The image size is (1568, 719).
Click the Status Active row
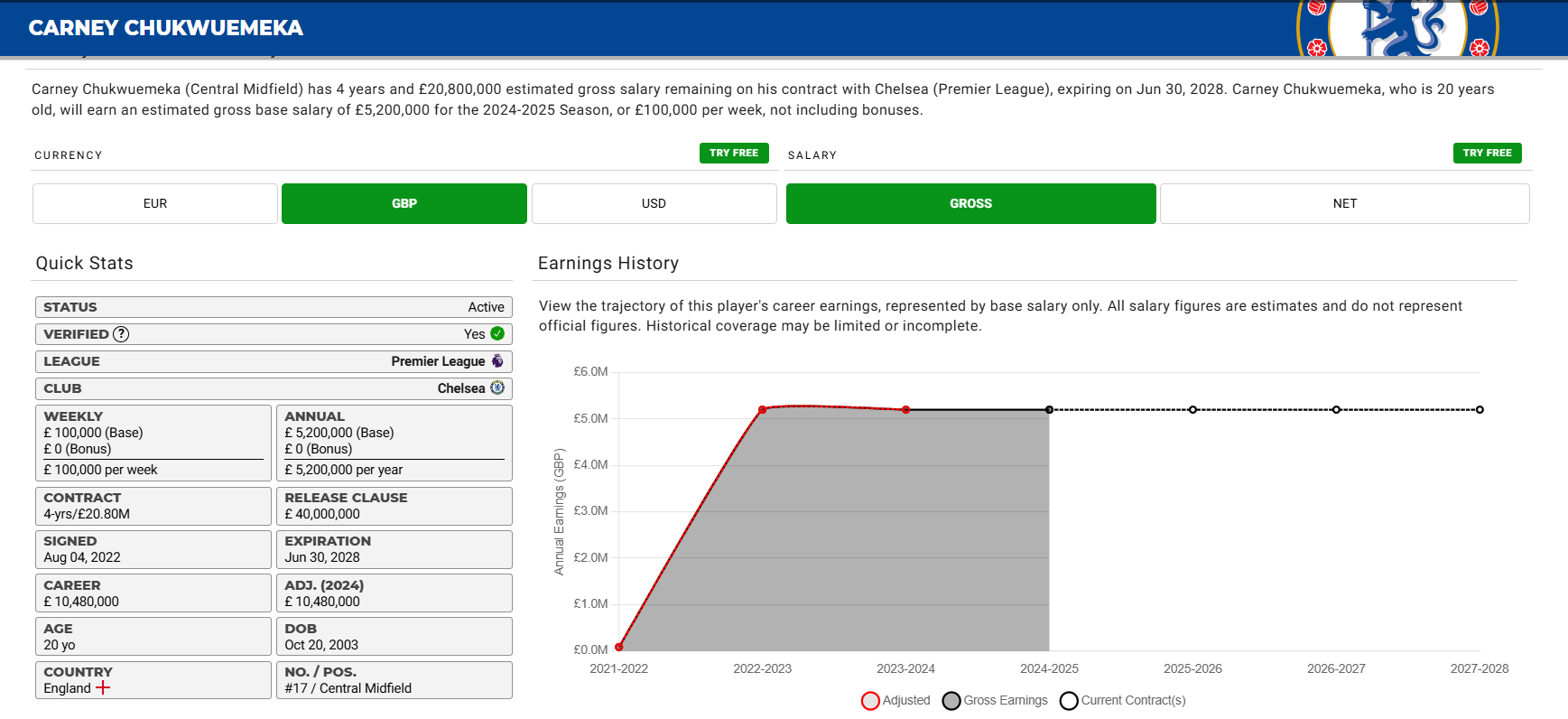[274, 307]
